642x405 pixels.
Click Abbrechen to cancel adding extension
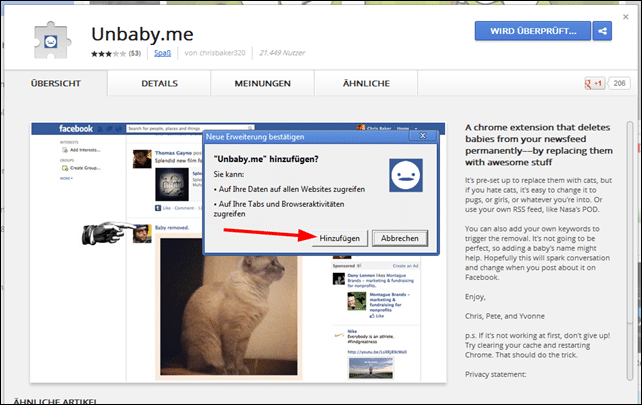click(400, 238)
